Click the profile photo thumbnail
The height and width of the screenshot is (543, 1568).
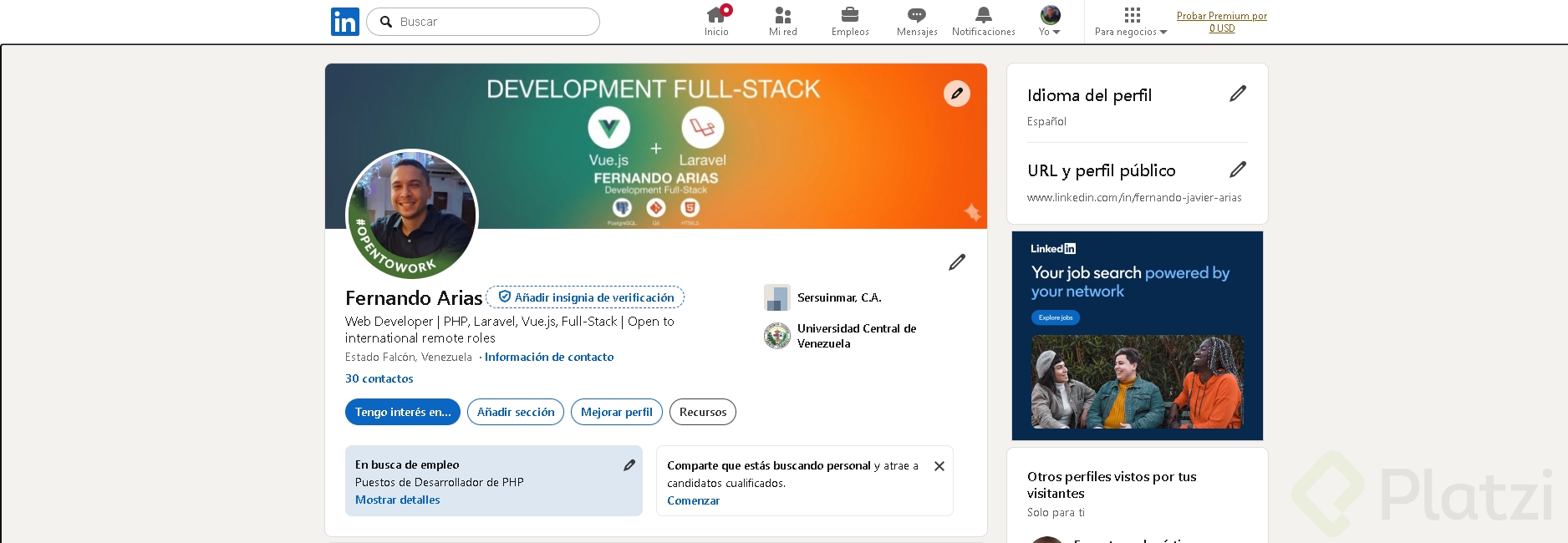click(412, 214)
